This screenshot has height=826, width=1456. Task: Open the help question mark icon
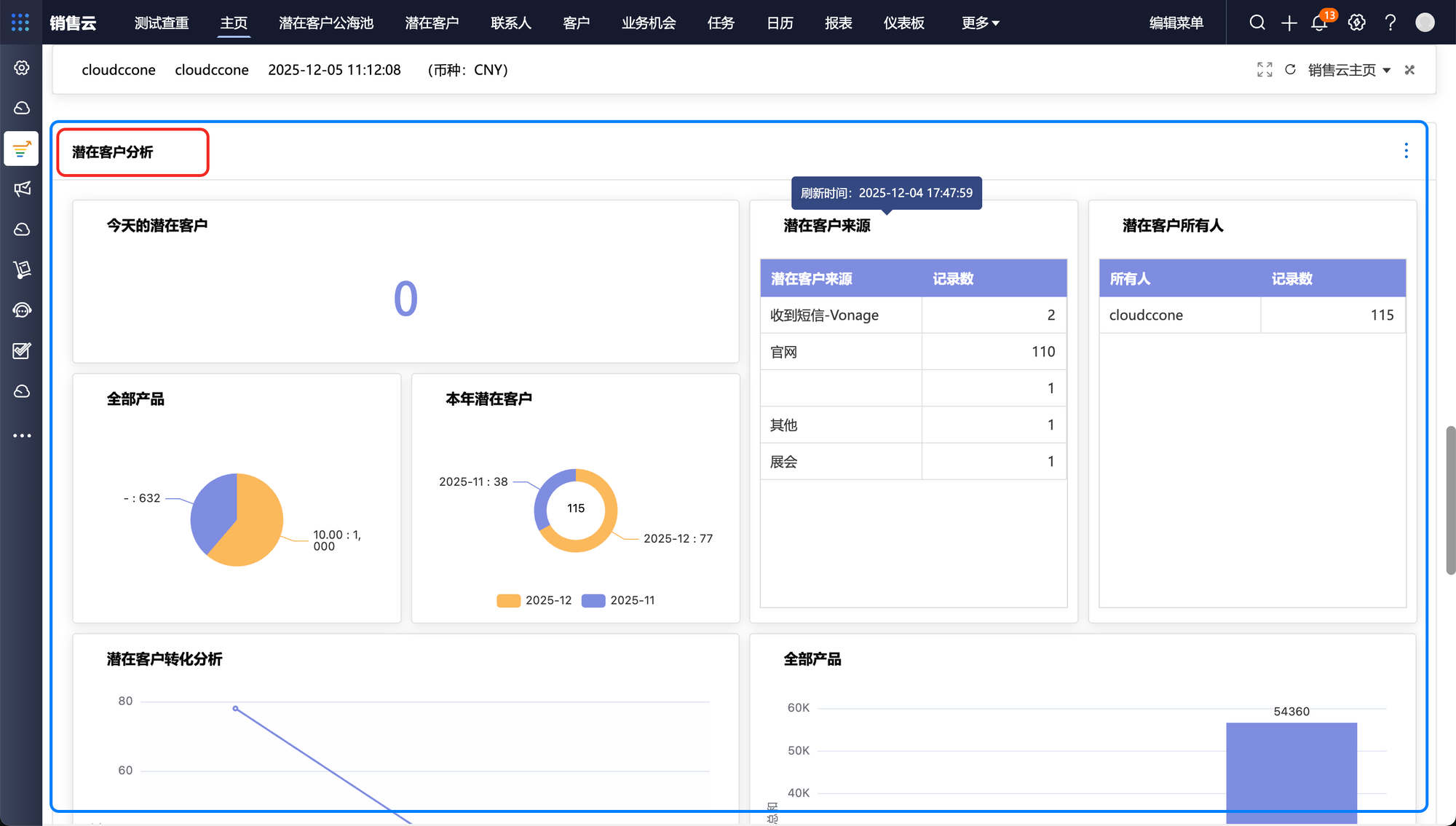(1390, 23)
